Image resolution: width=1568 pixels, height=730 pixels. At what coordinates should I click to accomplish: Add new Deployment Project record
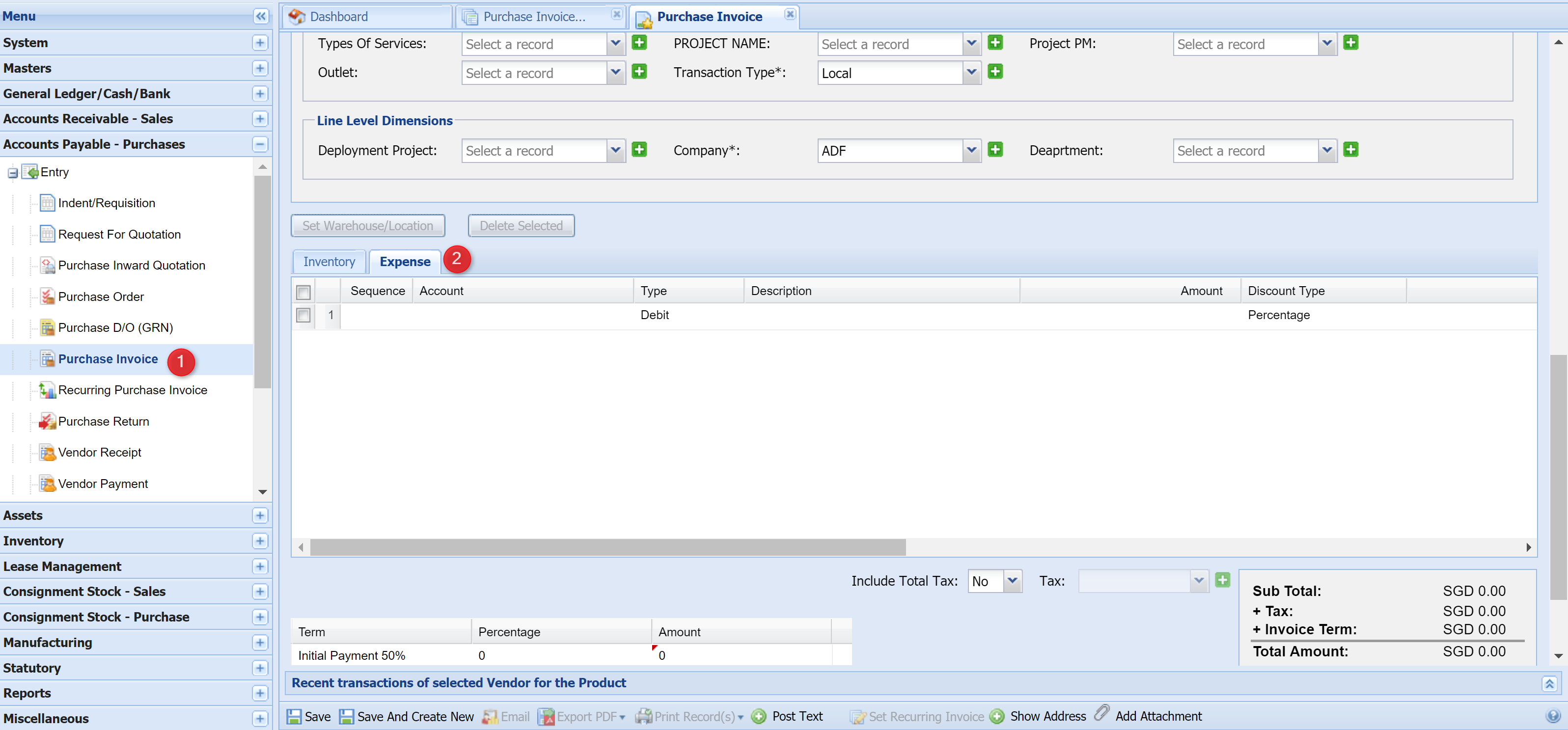click(639, 150)
